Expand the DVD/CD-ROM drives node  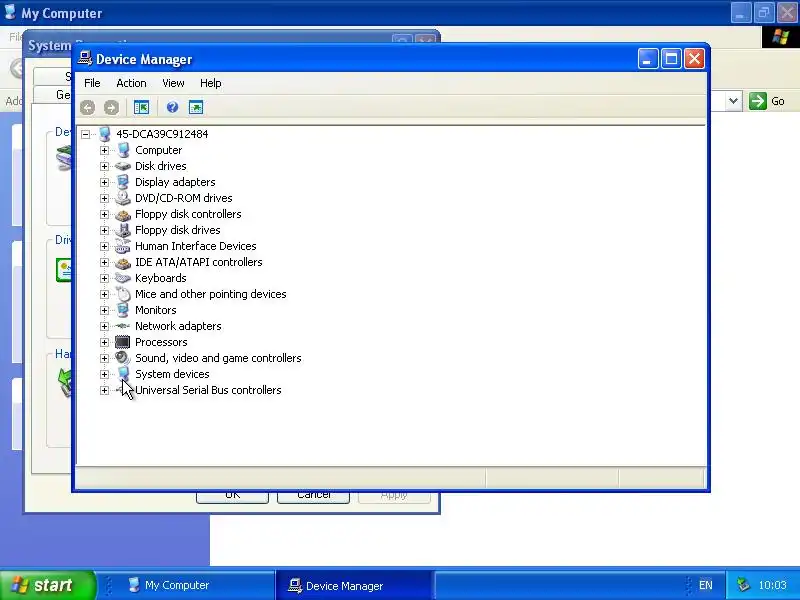(x=105, y=198)
